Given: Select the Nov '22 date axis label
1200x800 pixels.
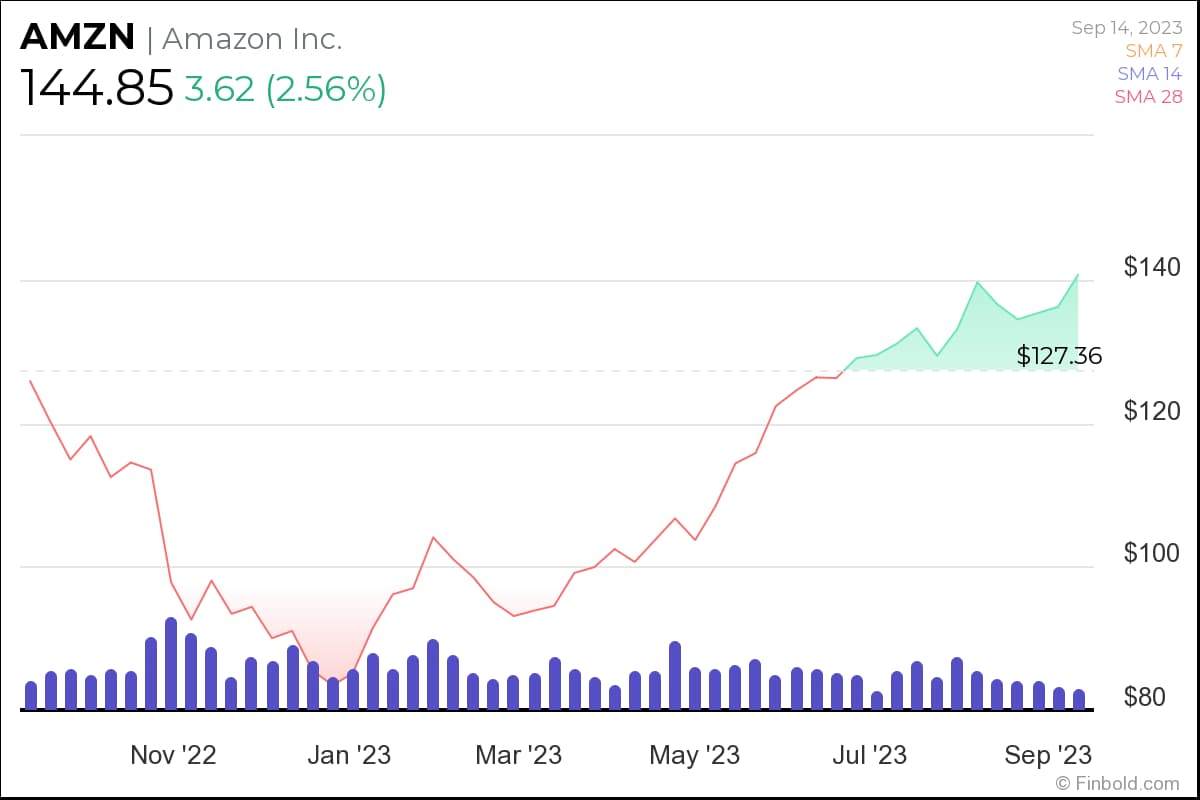Looking at the screenshot, I should tap(173, 755).
